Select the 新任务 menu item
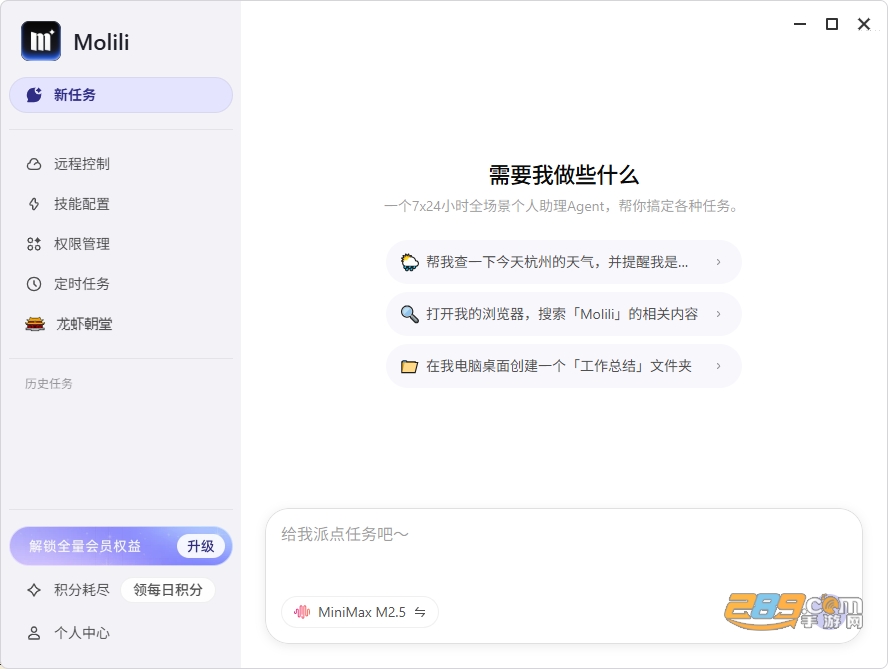Screen dimensions: 888x669 [121, 95]
